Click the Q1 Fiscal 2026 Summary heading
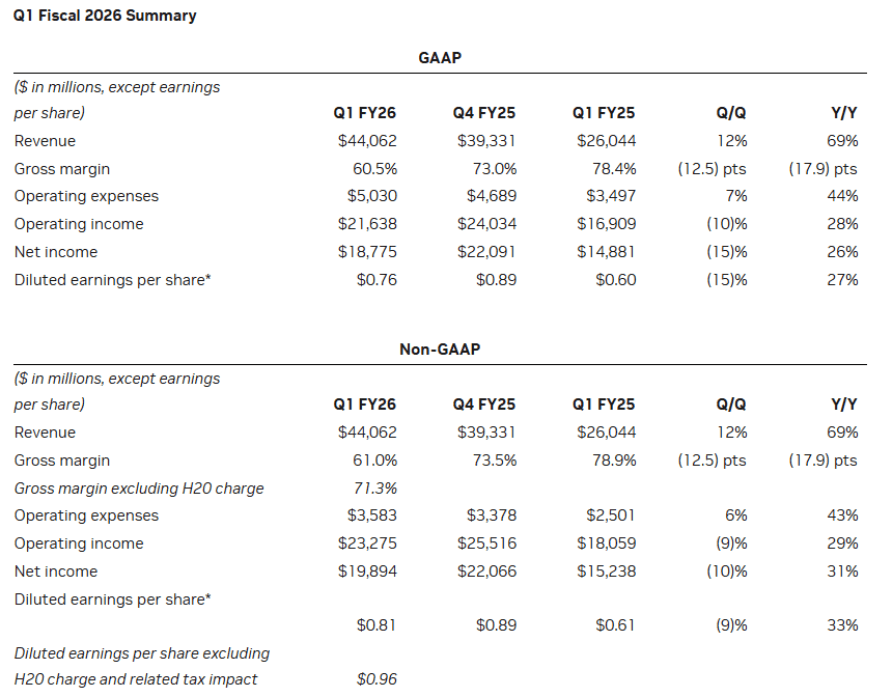The width and height of the screenshot is (893, 697). coord(105,15)
